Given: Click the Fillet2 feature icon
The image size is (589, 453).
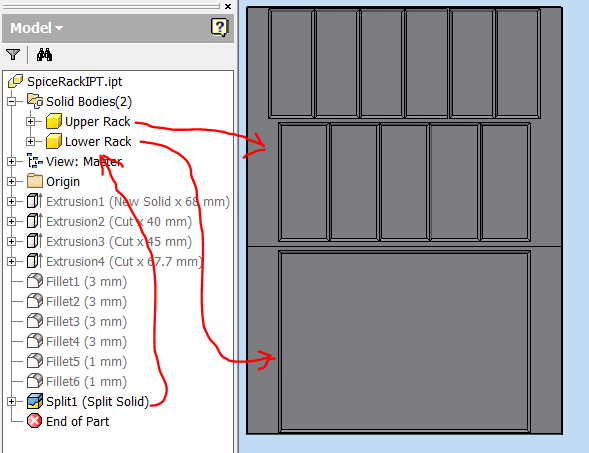Looking at the screenshot, I should click(x=35, y=301).
